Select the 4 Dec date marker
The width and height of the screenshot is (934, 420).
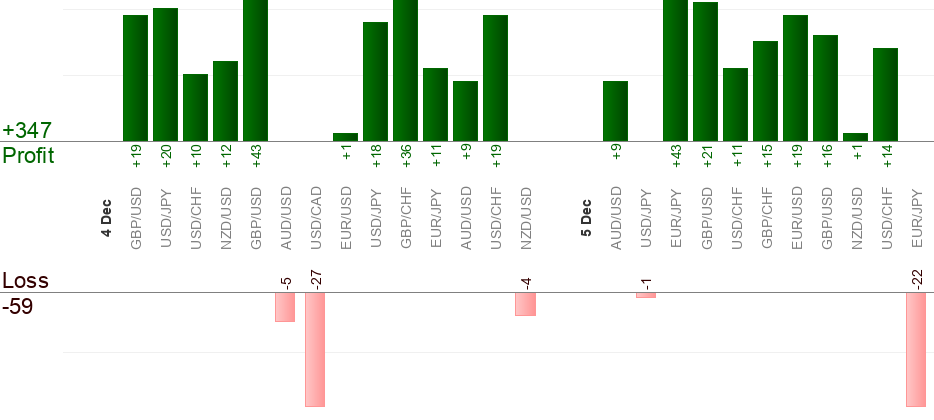point(106,219)
